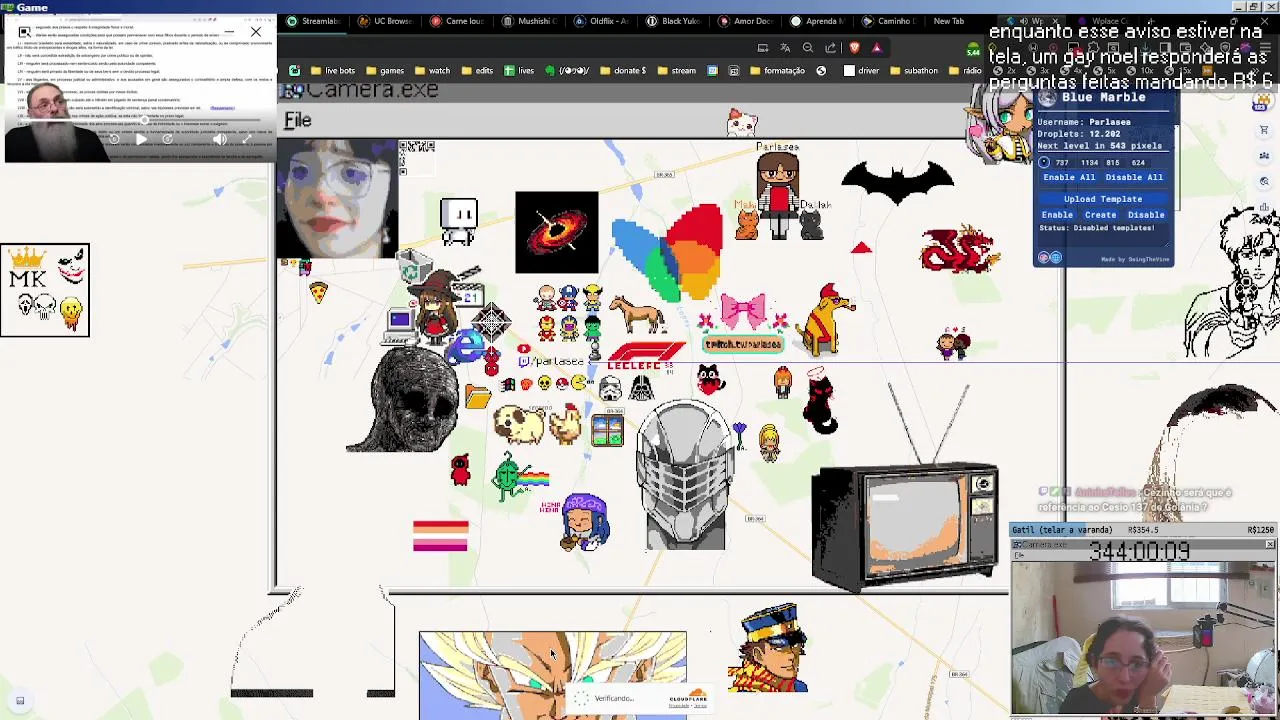Click the template Disable button under Upload Template
The width and height of the screenshot is (1280, 720).
1146,215
